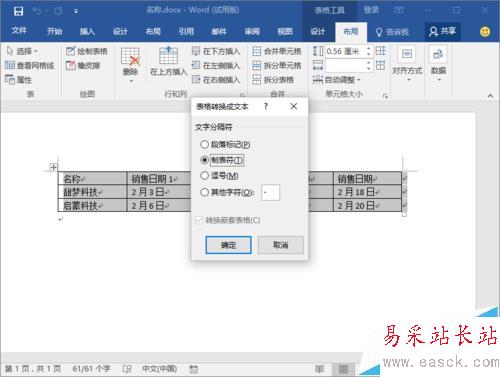Click the table cell 2月18日

(367, 192)
